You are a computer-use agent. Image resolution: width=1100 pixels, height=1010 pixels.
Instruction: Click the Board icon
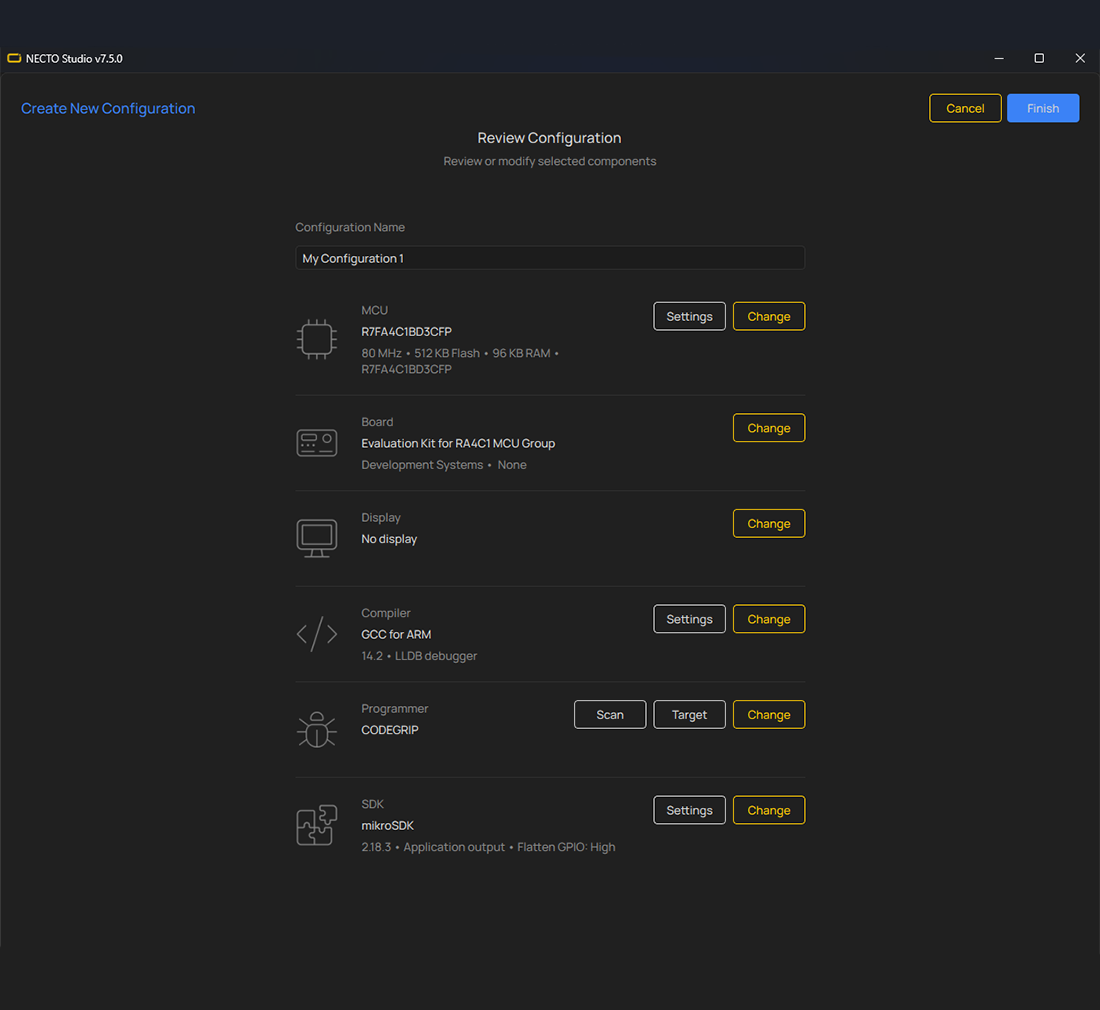[x=316, y=443]
